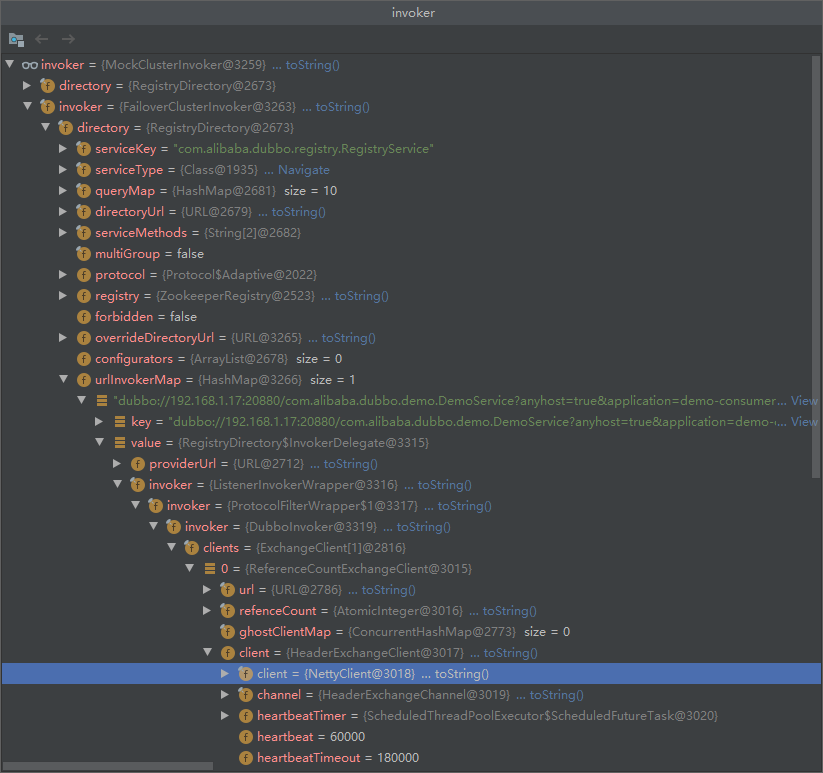This screenshot has height=773, width=823.
Task: Expand the registry ZookeeperRegistry node
Action: (x=63, y=295)
